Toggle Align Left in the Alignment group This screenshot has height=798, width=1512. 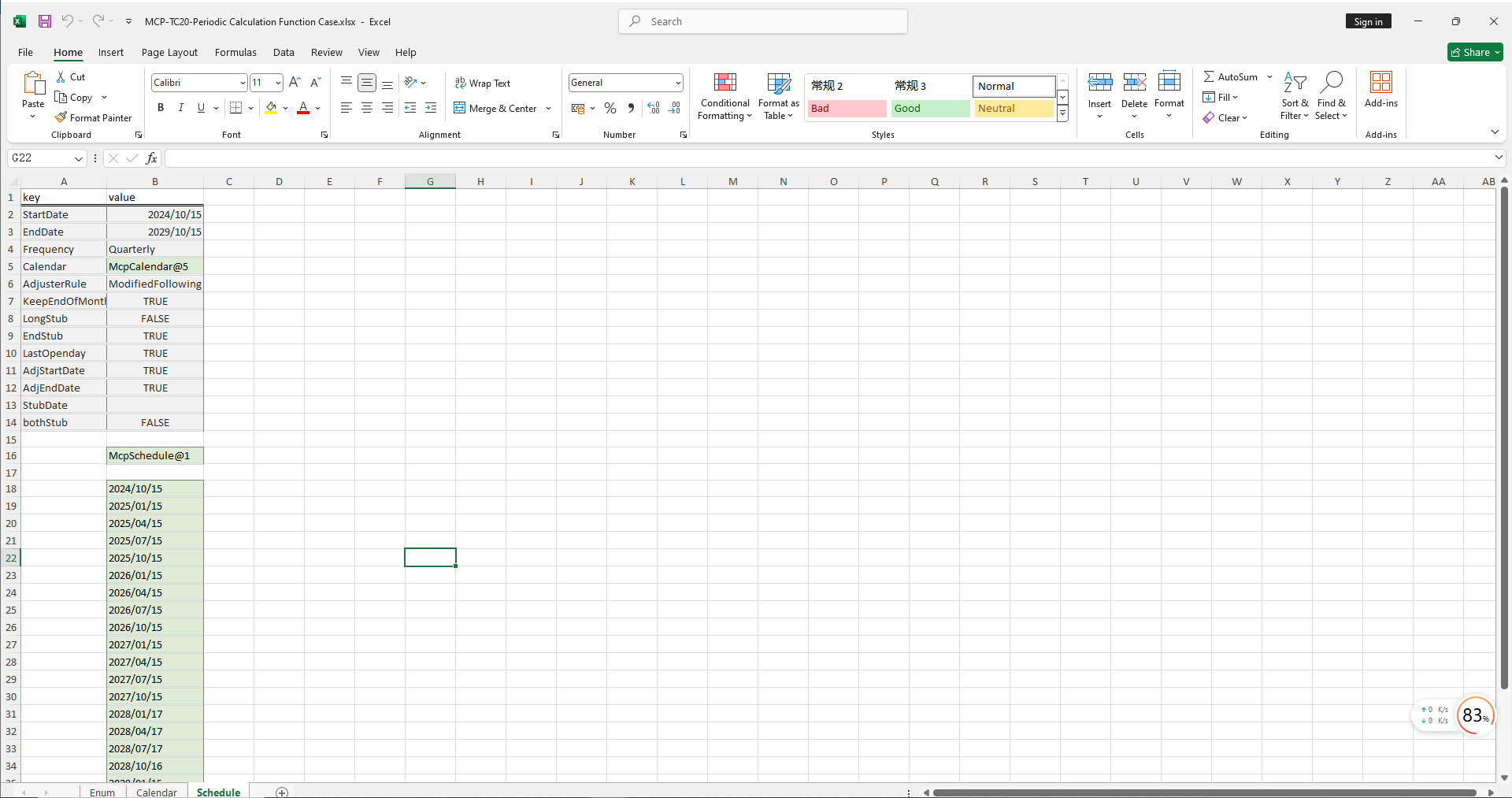(x=346, y=108)
